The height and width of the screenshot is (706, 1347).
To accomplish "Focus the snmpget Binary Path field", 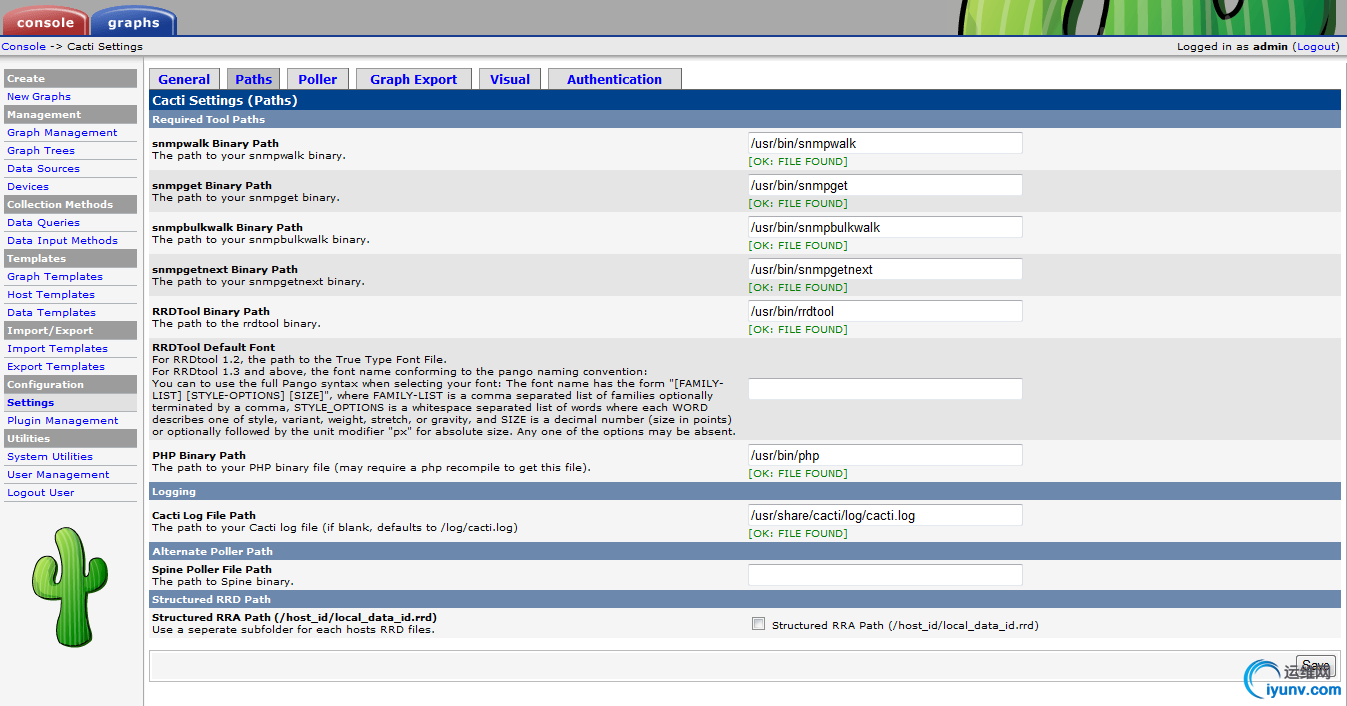I will [x=885, y=185].
